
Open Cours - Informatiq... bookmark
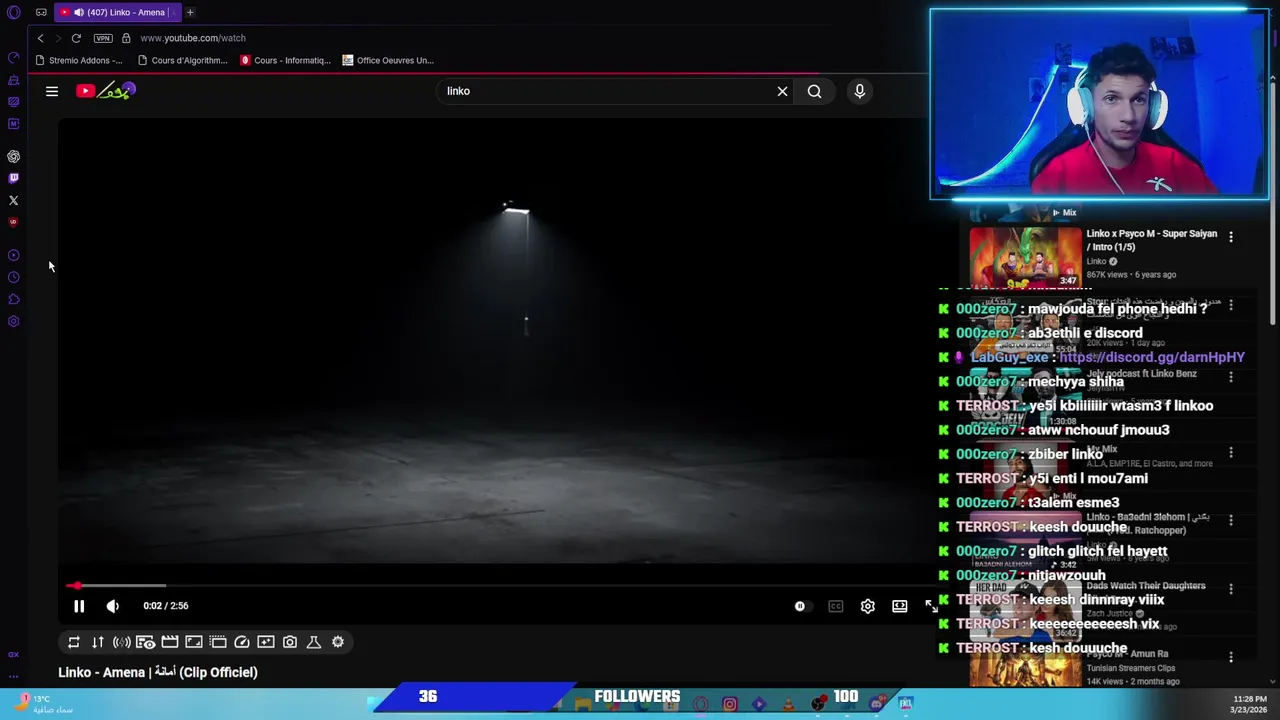point(285,60)
